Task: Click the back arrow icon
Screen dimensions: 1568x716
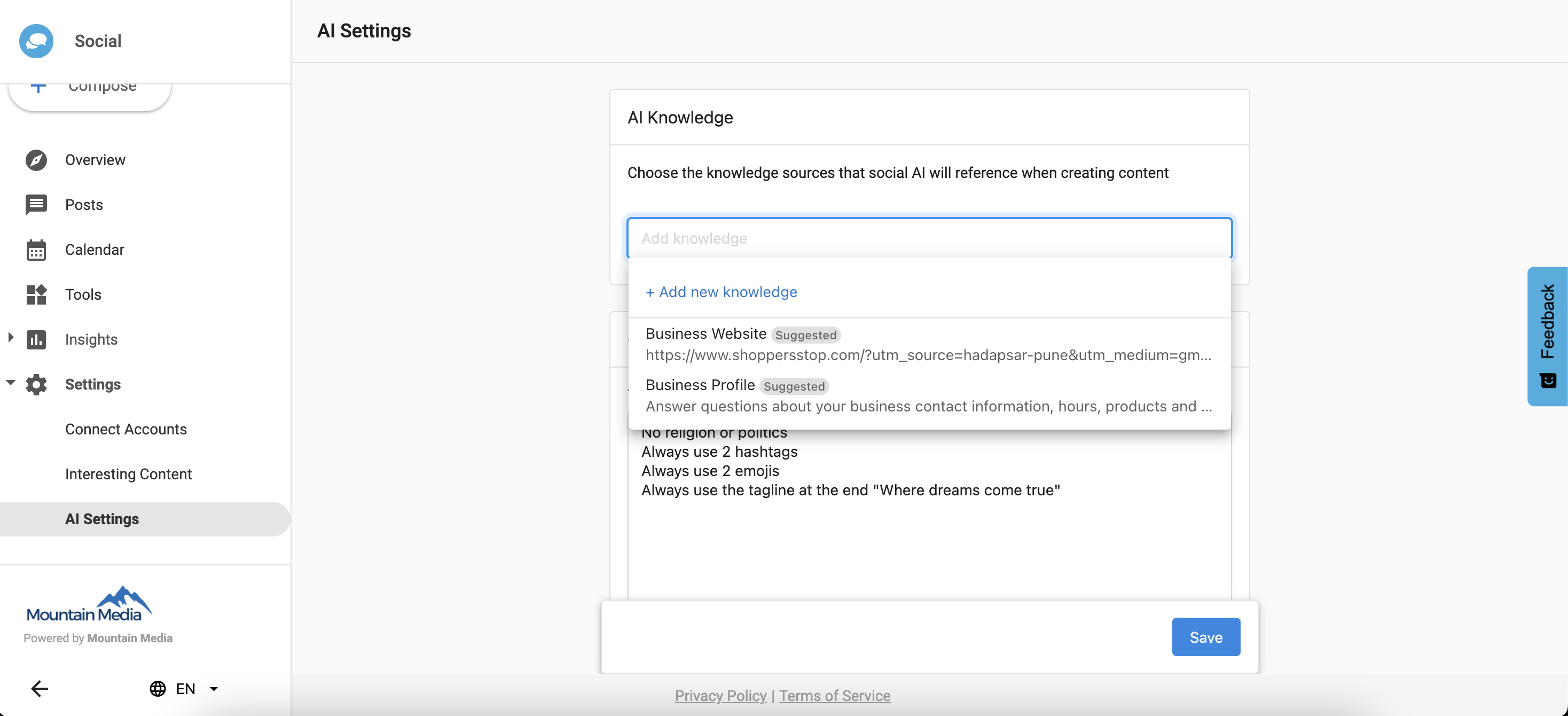Action: tap(40, 689)
